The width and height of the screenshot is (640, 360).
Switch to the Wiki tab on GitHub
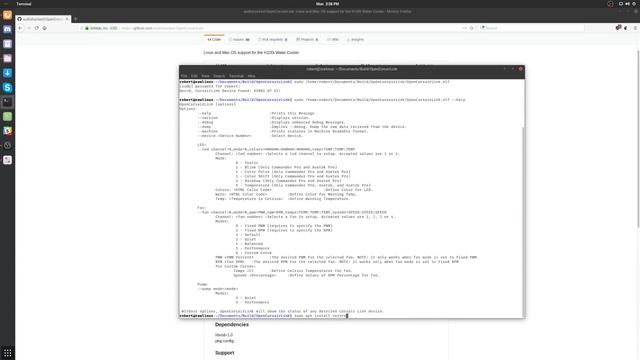pyautogui.click(x=333, y=40)
